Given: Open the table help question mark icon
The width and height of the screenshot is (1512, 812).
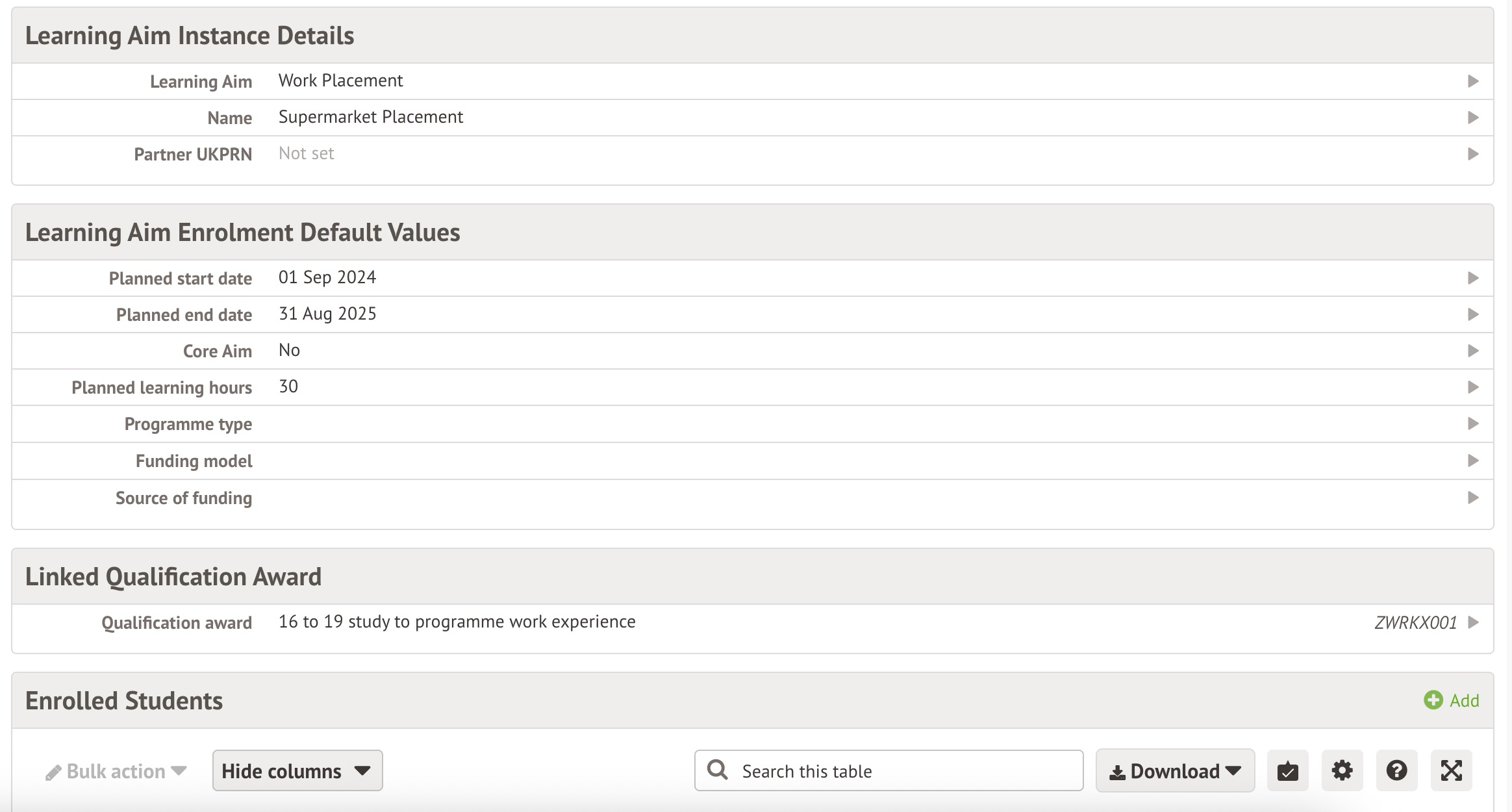Looking at the screenshot, I should 1396,771.
